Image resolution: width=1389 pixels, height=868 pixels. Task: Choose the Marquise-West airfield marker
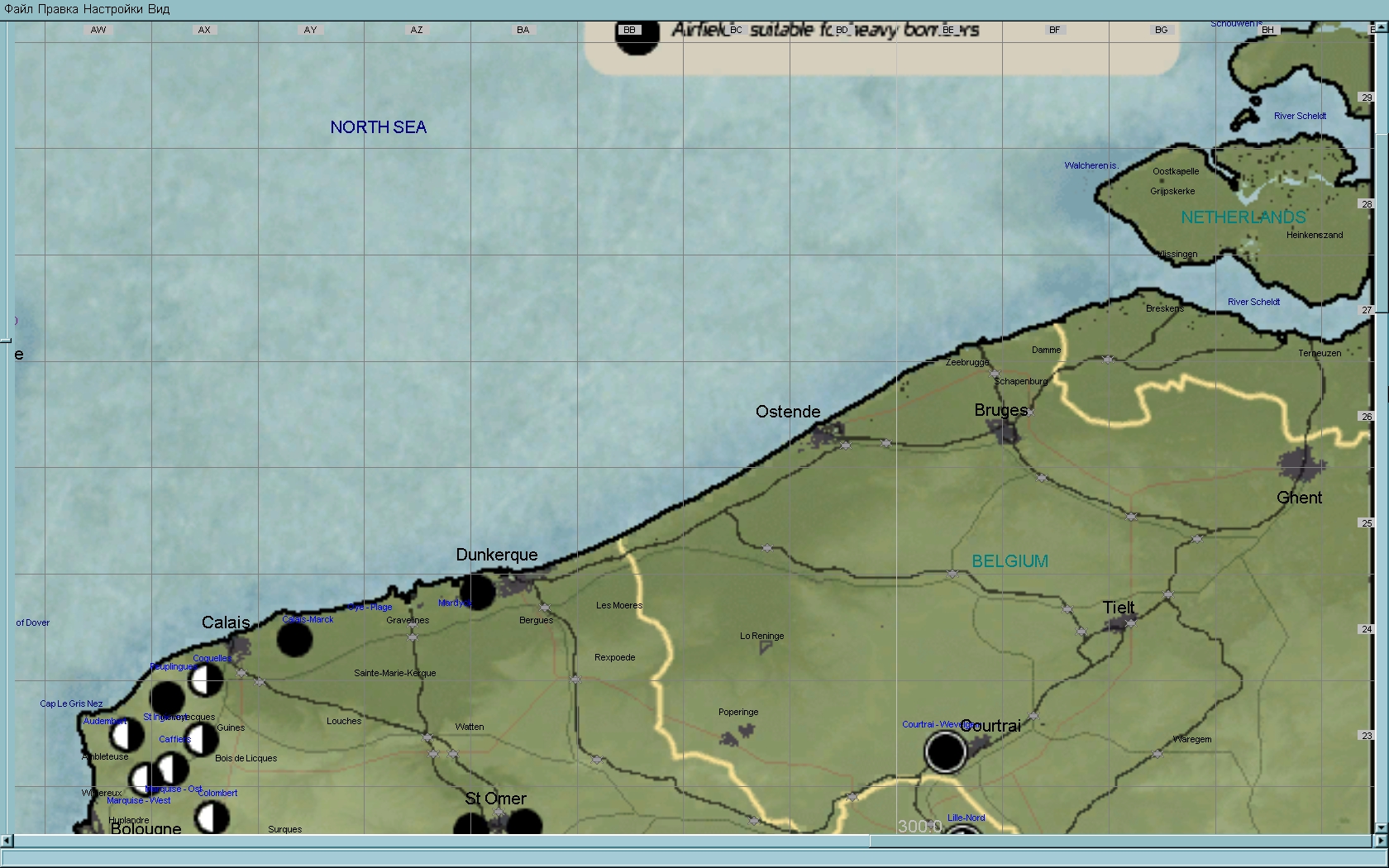coord(144,779)
